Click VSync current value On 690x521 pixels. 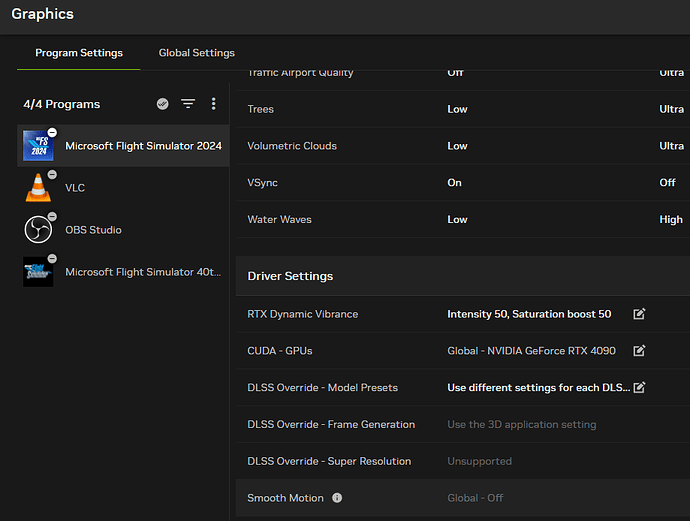(x=455, y=183)
